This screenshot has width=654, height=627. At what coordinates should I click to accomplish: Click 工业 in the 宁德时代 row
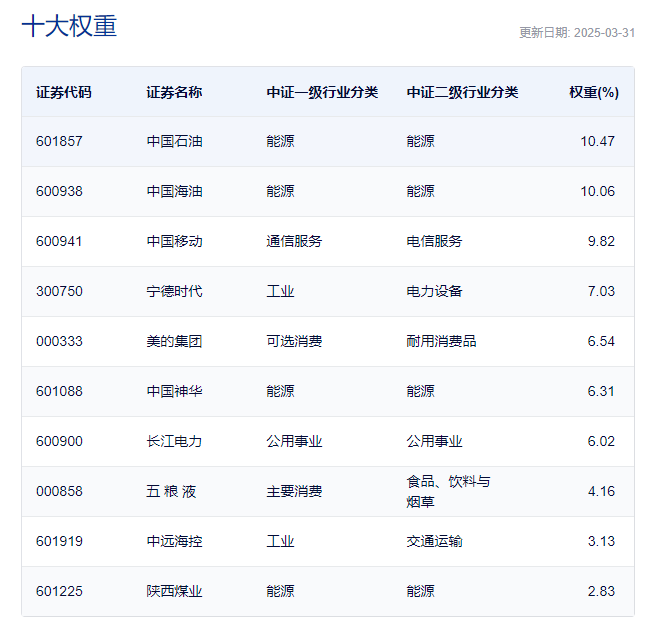tap(280, 291)
